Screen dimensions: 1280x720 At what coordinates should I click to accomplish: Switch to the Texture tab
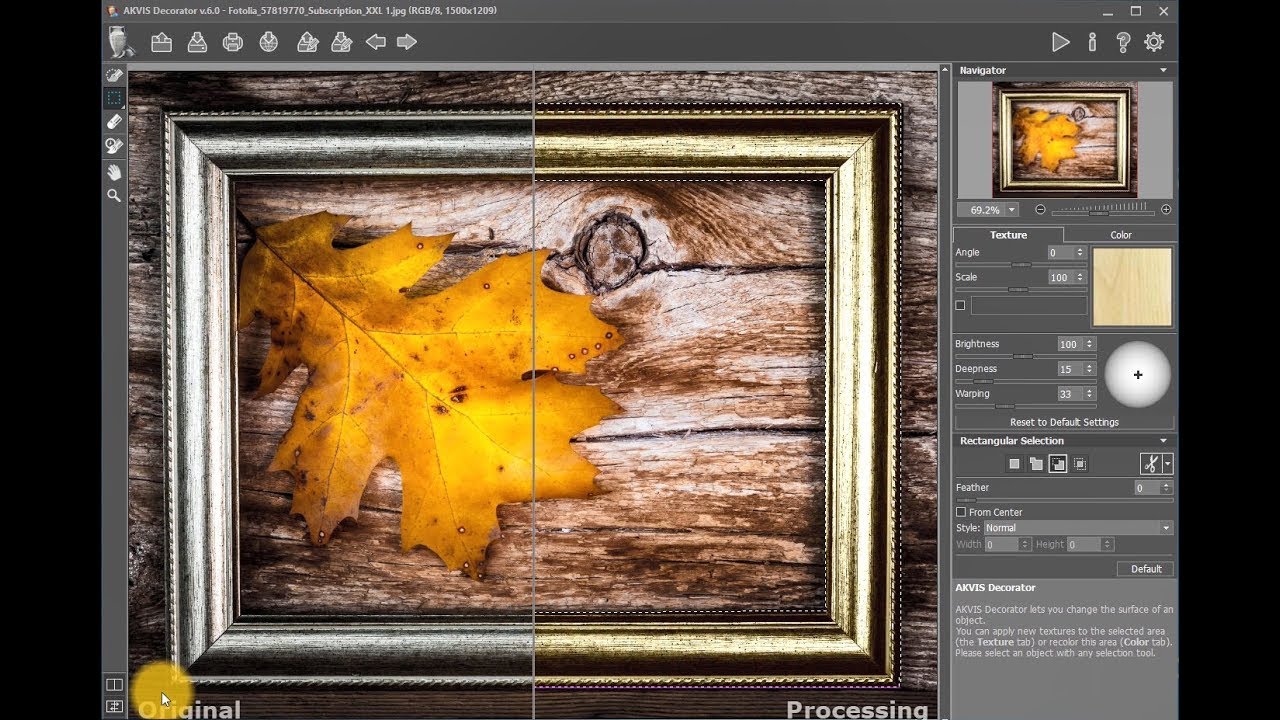tap(1008, 235)
